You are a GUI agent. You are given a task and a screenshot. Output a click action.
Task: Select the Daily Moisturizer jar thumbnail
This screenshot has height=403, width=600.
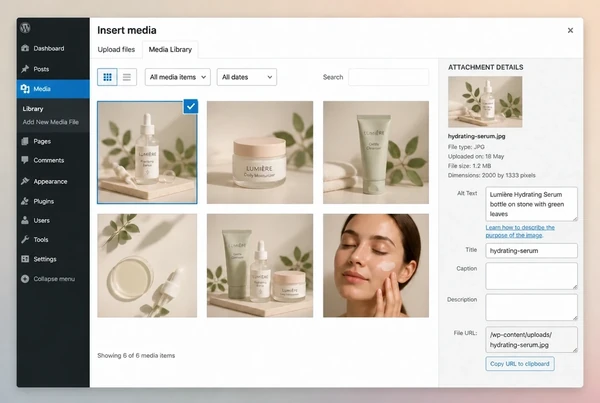point(260,152)
